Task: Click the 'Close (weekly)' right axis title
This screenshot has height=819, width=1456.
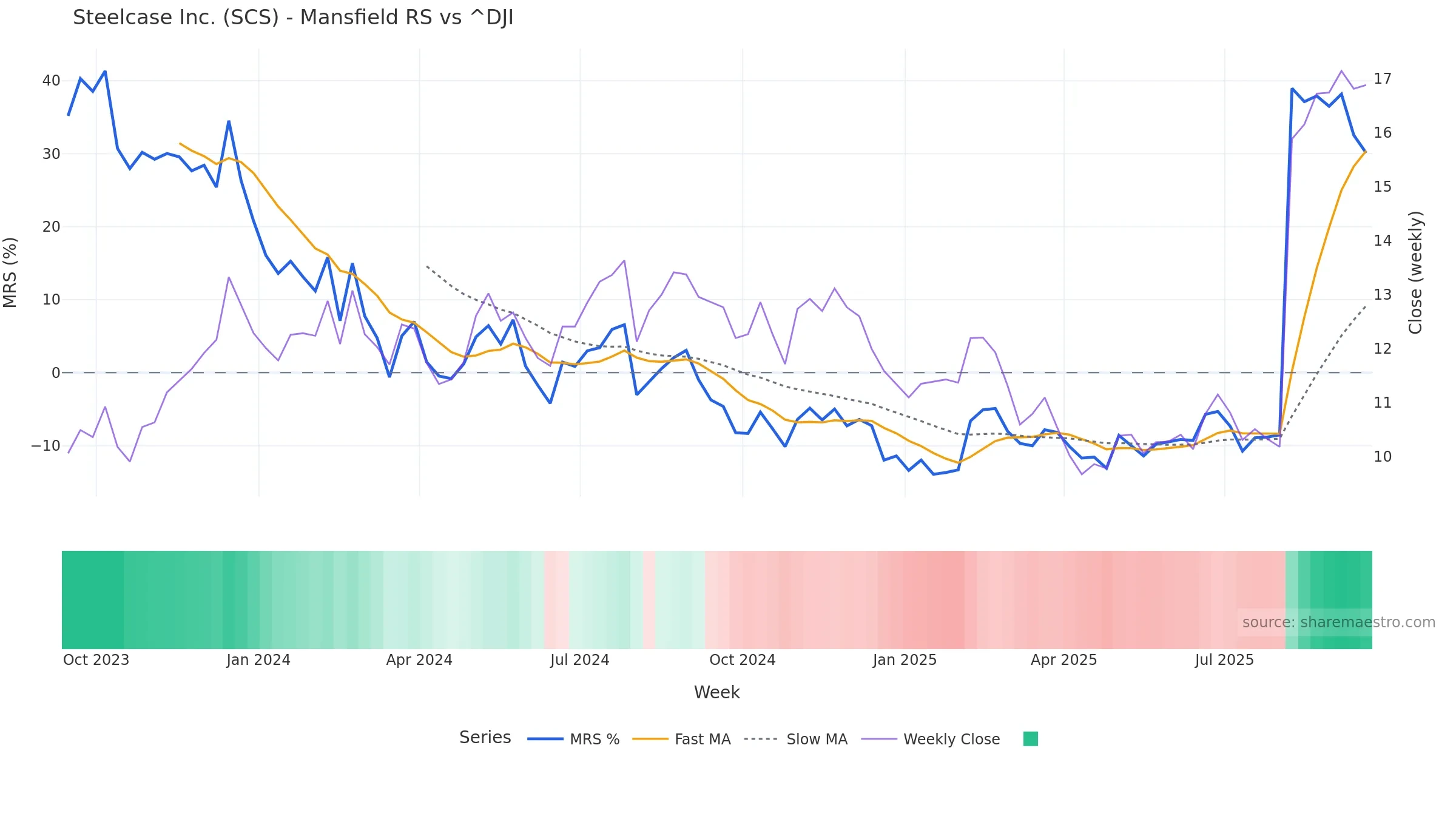Action: (x=1415, y=272)
